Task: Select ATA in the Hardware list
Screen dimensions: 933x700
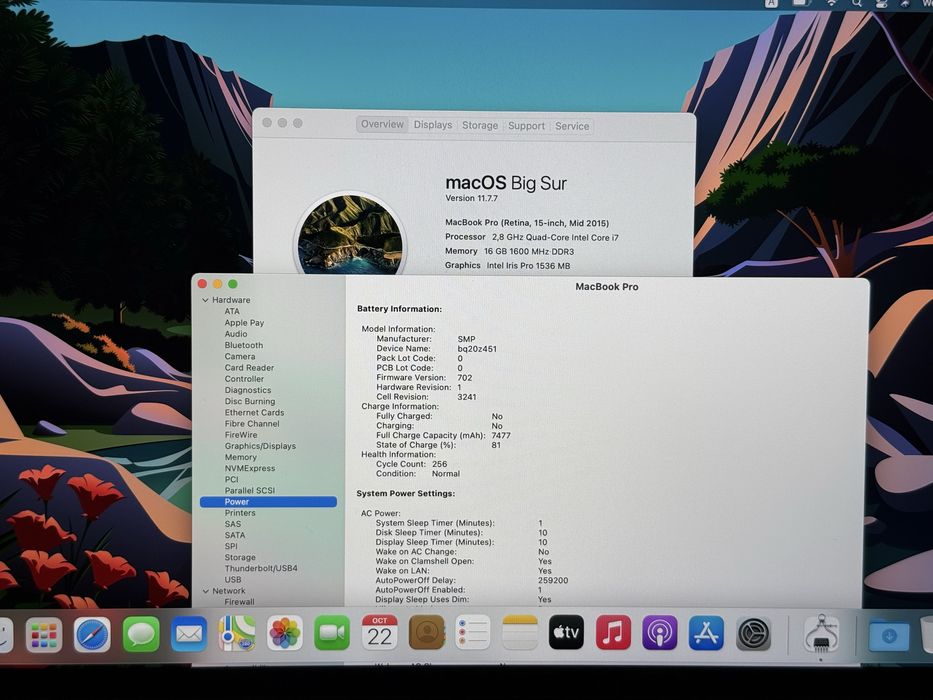Action: [x=232, y=311]
